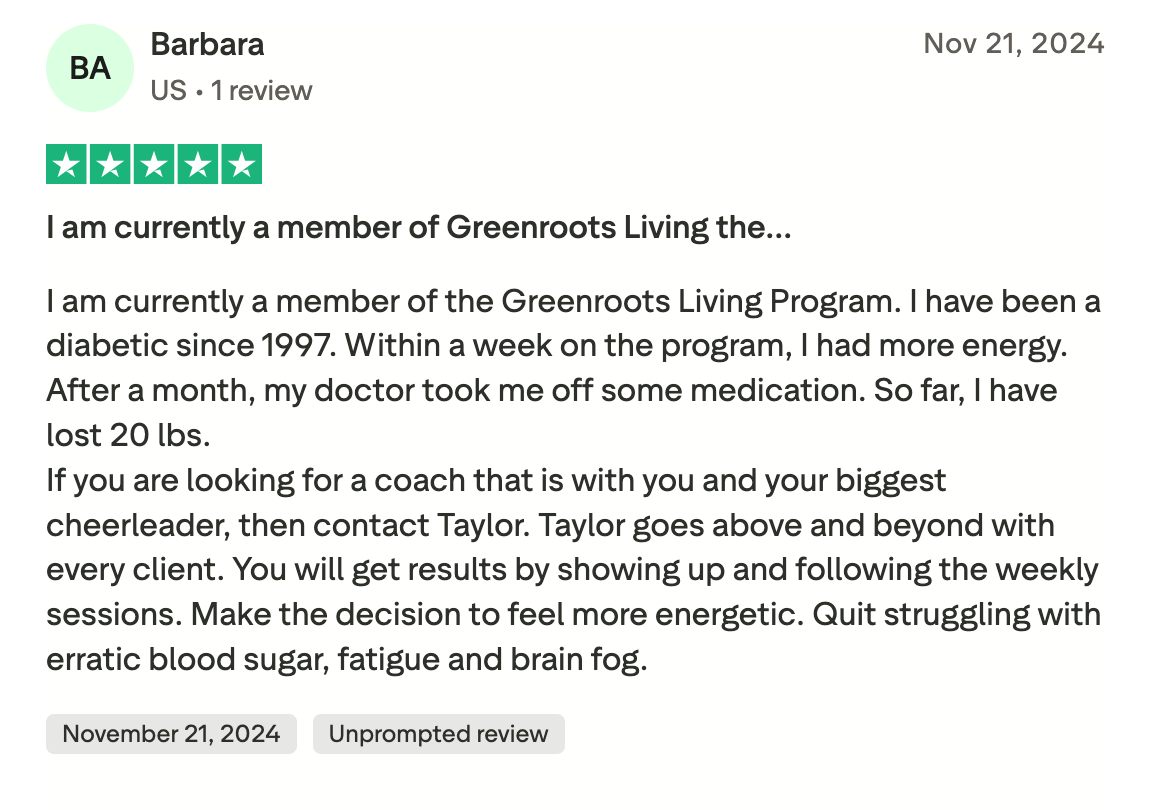Click the 'Quit struggling with' phrase
Viewport: 1172px width, 810px height.
click(957, 615)
